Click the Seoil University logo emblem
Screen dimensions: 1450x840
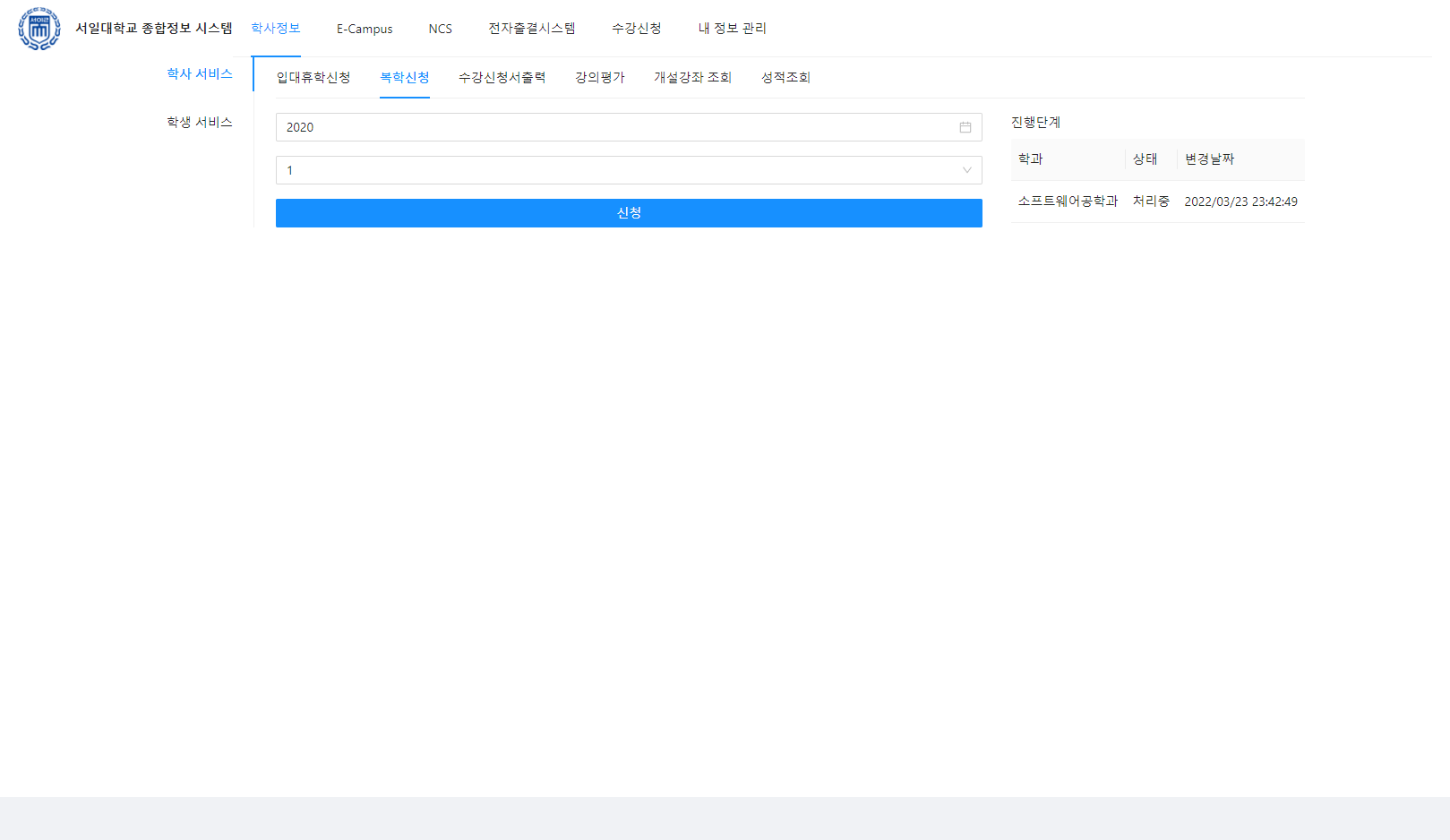[x=38, y=28]
